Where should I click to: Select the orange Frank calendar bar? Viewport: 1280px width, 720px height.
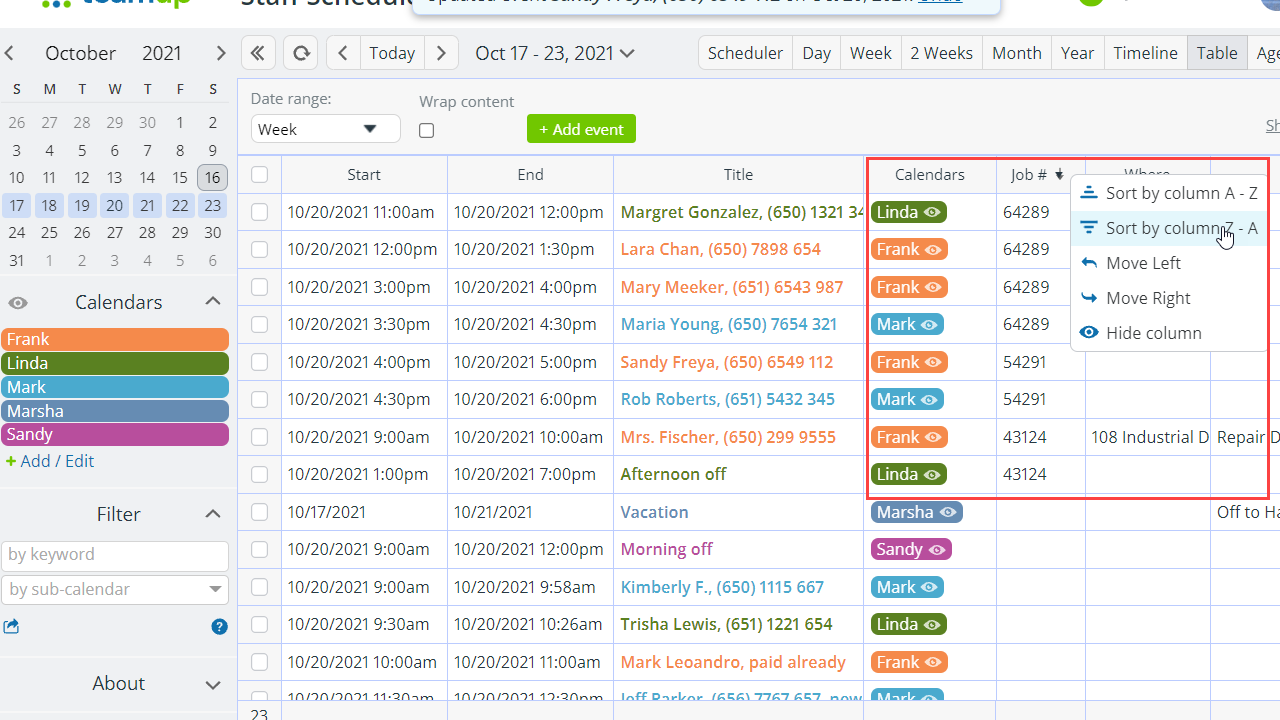(x=115, y=340)
